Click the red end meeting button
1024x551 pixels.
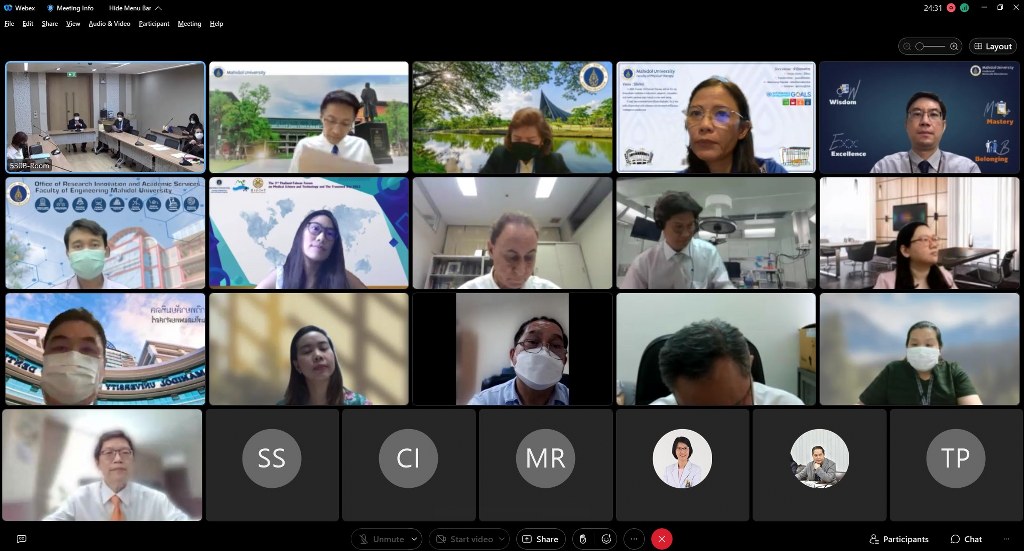[661, 539]
